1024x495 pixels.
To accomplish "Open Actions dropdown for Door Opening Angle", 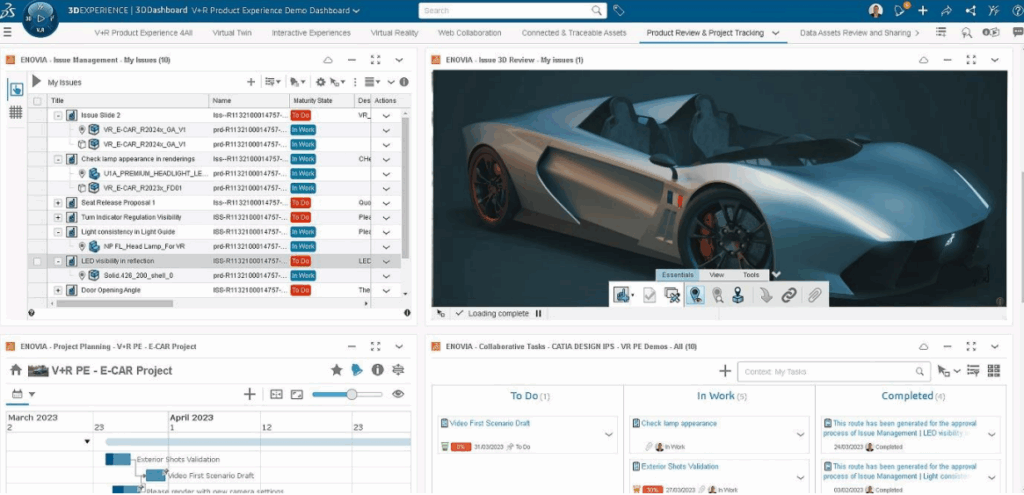I will 386,290.
